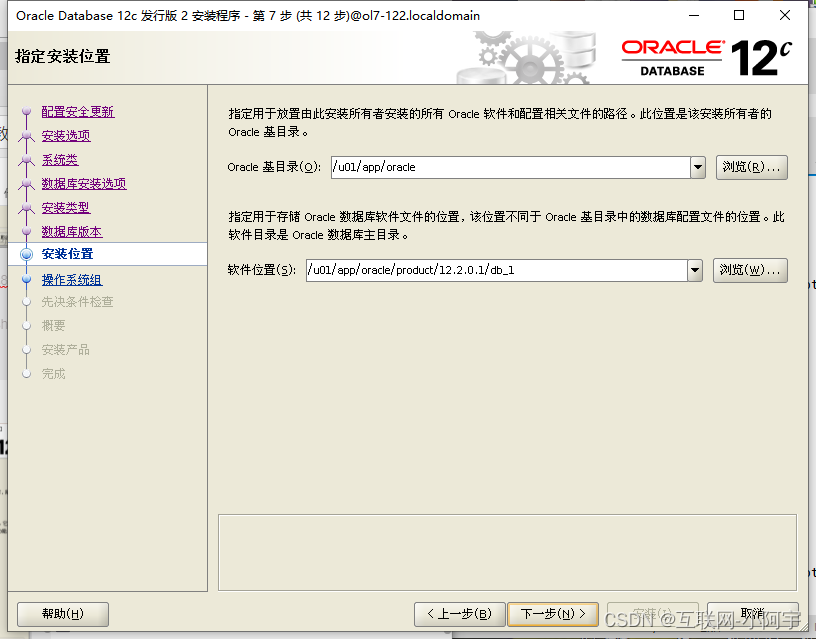The image size is (816, 639).
Task: Click the 完成 step label
Action: pyautogui.click(x=54, y=374)
